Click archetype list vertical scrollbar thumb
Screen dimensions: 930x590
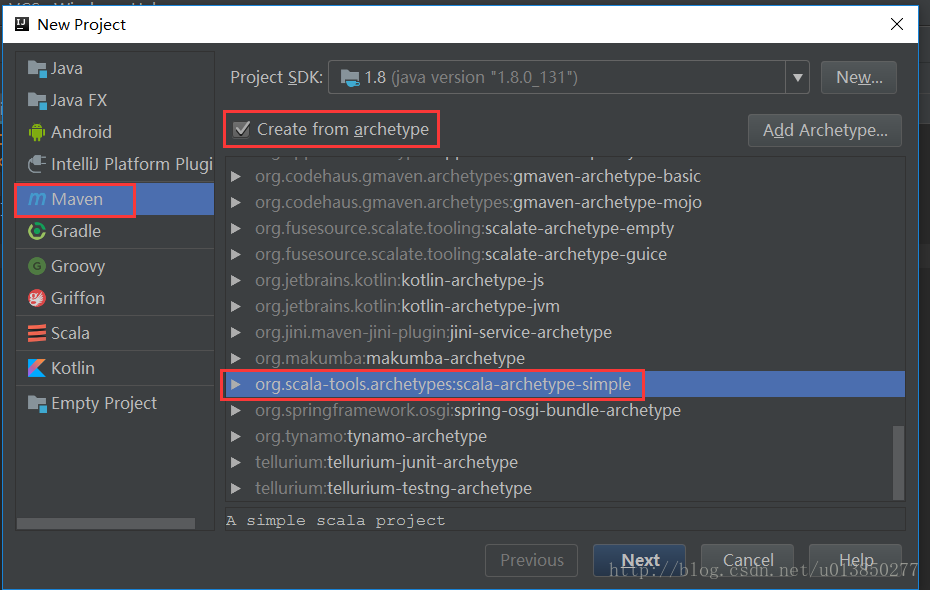click(899, 463)
